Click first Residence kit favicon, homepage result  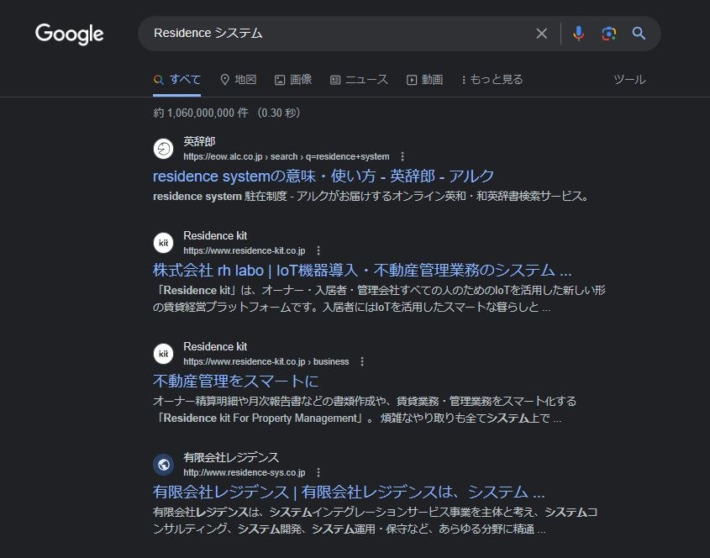163,243
